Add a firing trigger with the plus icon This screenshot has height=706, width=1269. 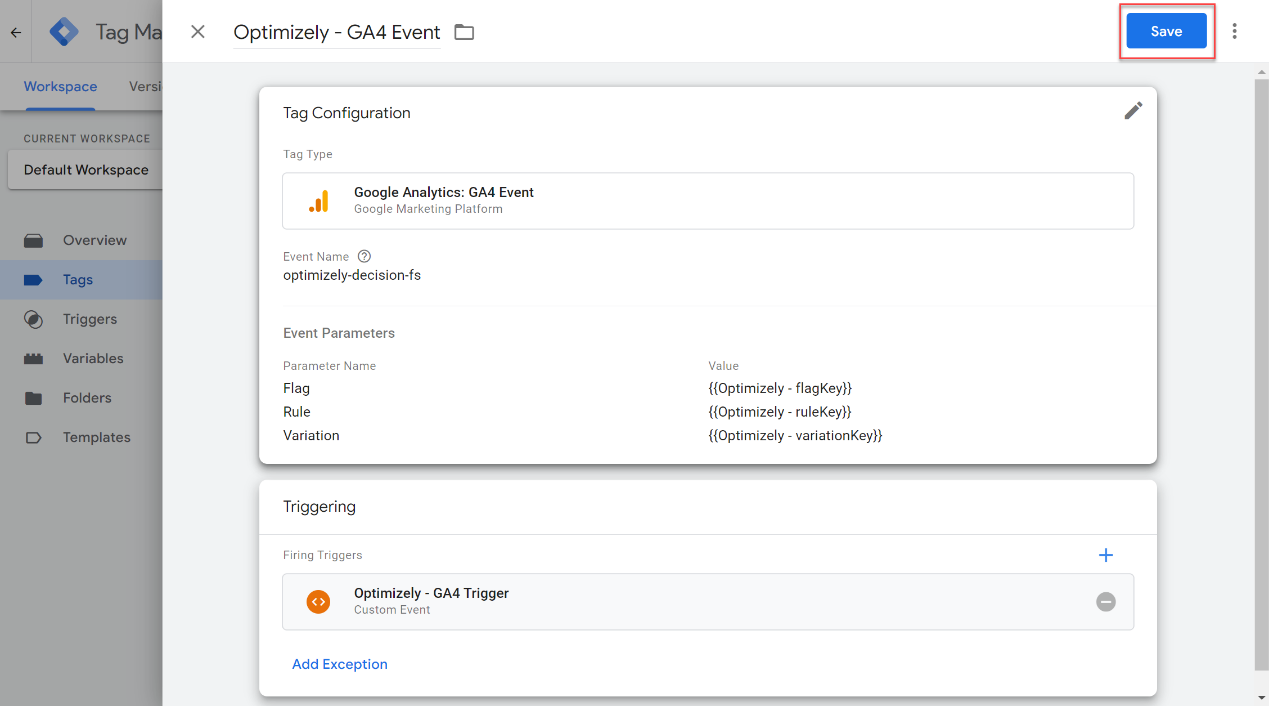coord(1106,555)
